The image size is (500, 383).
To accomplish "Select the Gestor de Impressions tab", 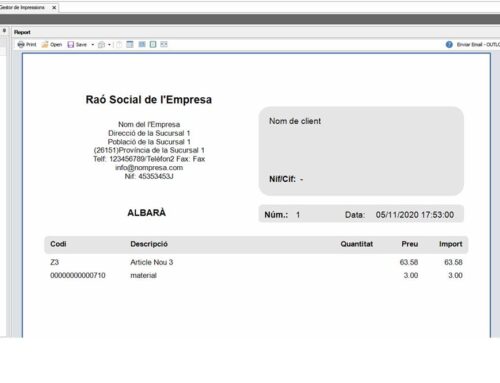I will (x=23, y=7).
